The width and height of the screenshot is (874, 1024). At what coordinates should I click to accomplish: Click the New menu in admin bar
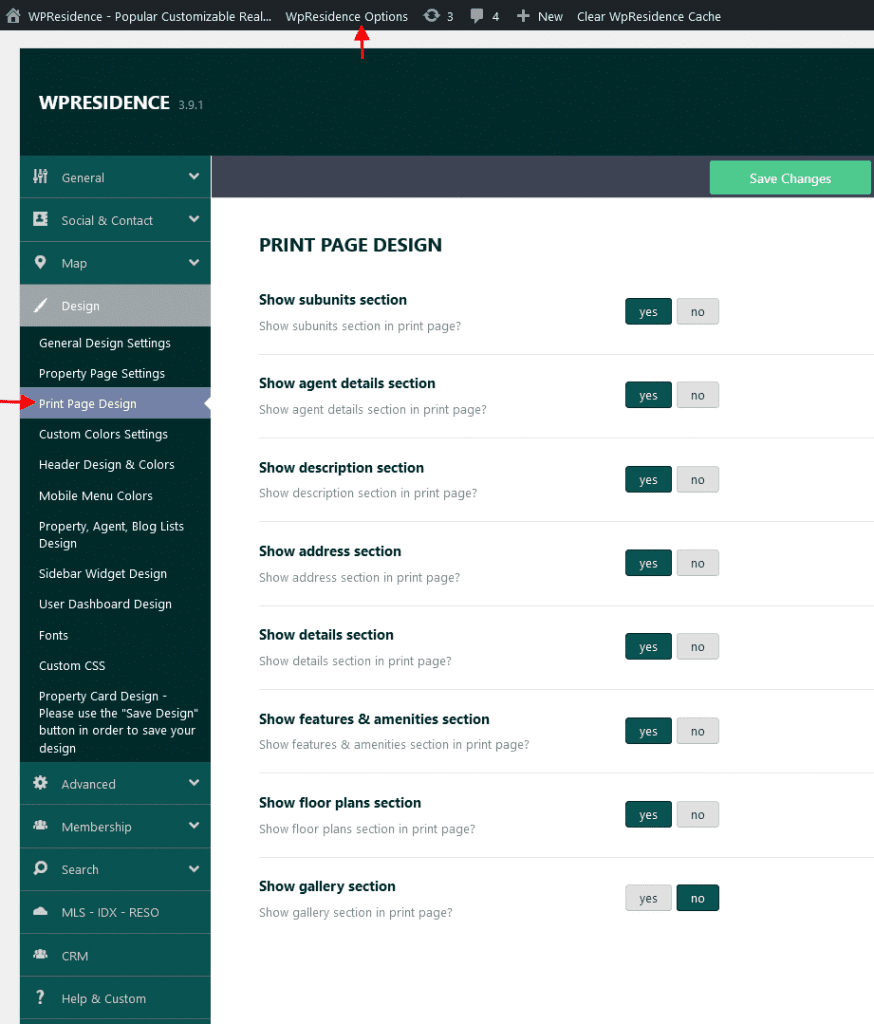[539, 15]
